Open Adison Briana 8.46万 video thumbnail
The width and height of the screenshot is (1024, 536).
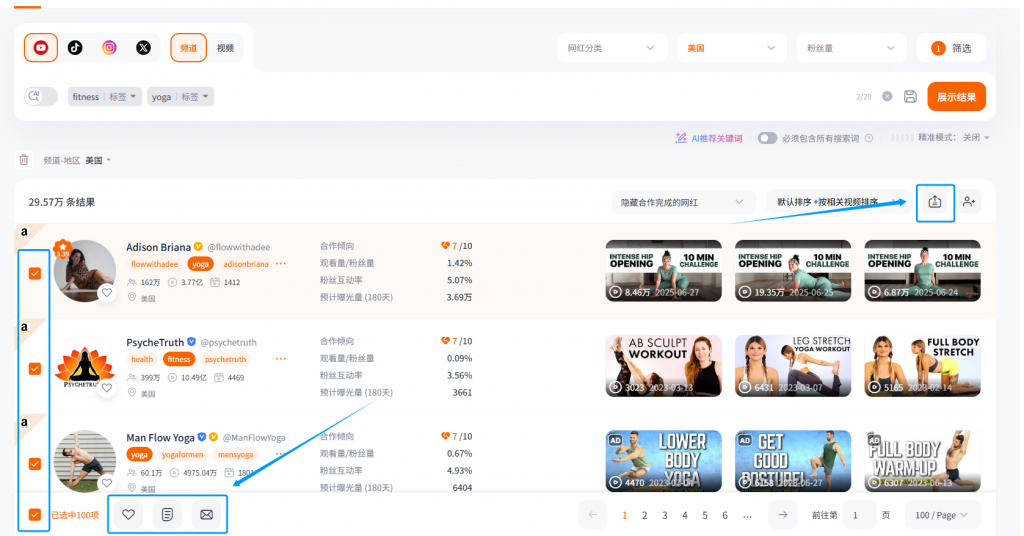(664, 270)
